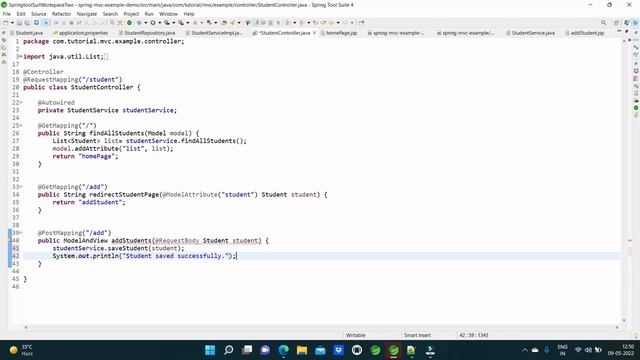The width and height of the screenshot is (640, 360).
Task: Open the Help menu
Action: coord(189,14)
